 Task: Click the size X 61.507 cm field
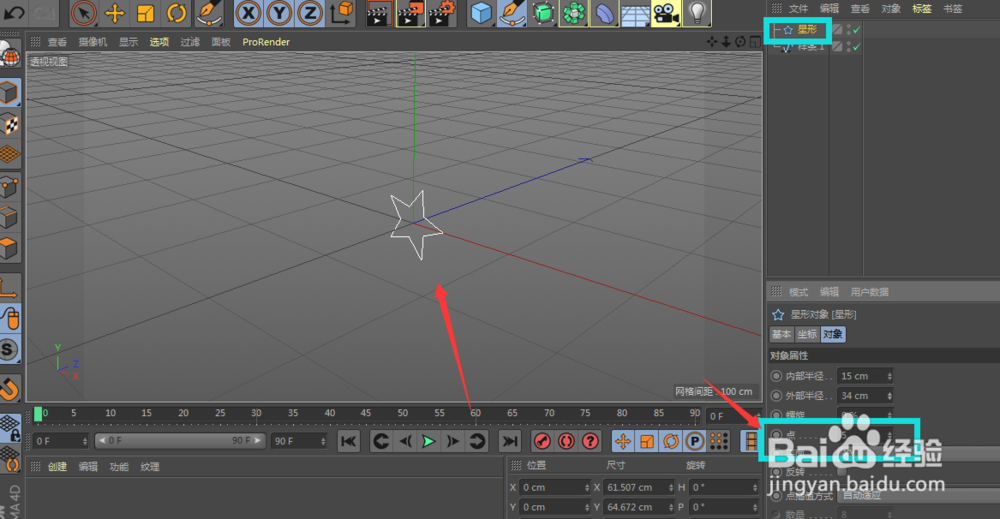[638, 488]
